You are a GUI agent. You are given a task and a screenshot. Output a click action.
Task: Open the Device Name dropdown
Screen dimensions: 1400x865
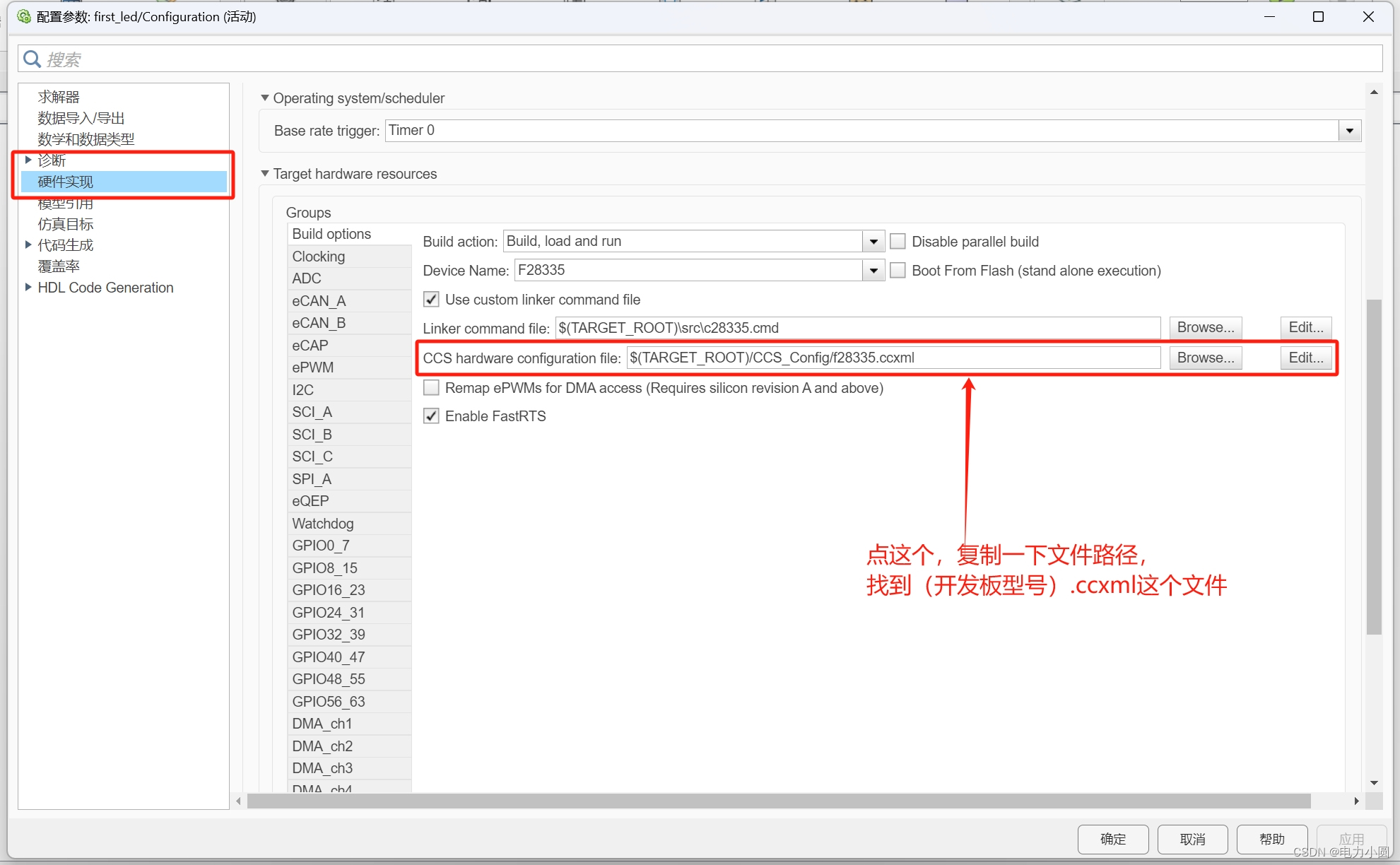873,270
